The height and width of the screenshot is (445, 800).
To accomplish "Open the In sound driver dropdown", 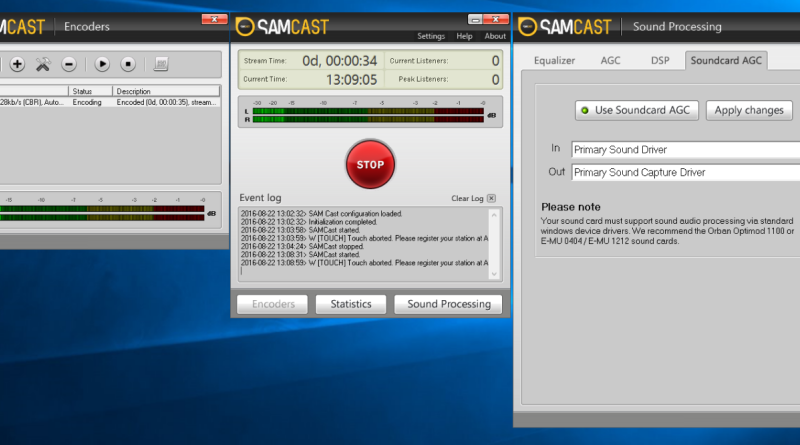I will pyautogui.click(x=685, y=149).
